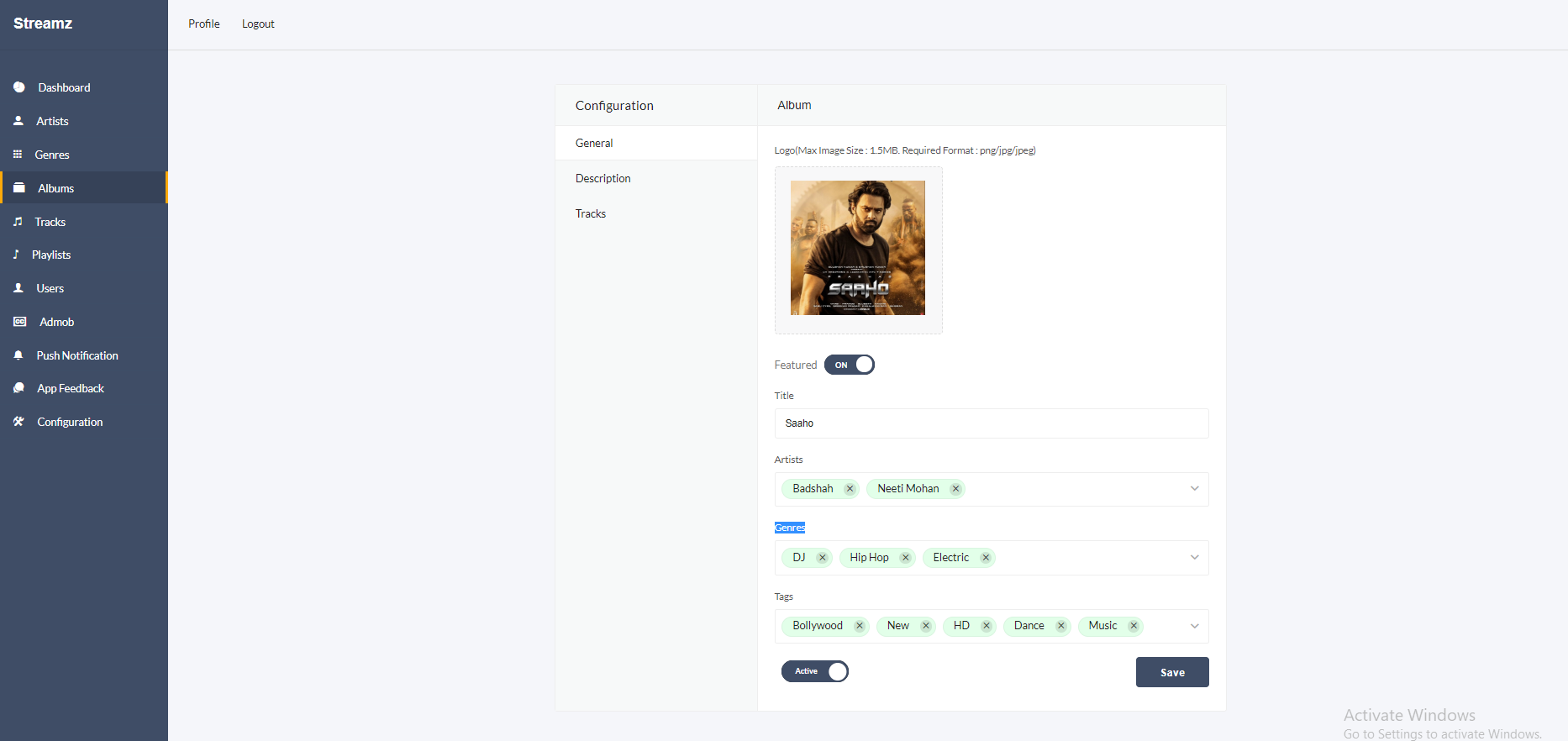Screen dimensions: 1568x741
Task: Remove the Hip Hop genre chip
Action: coord(905,558)
